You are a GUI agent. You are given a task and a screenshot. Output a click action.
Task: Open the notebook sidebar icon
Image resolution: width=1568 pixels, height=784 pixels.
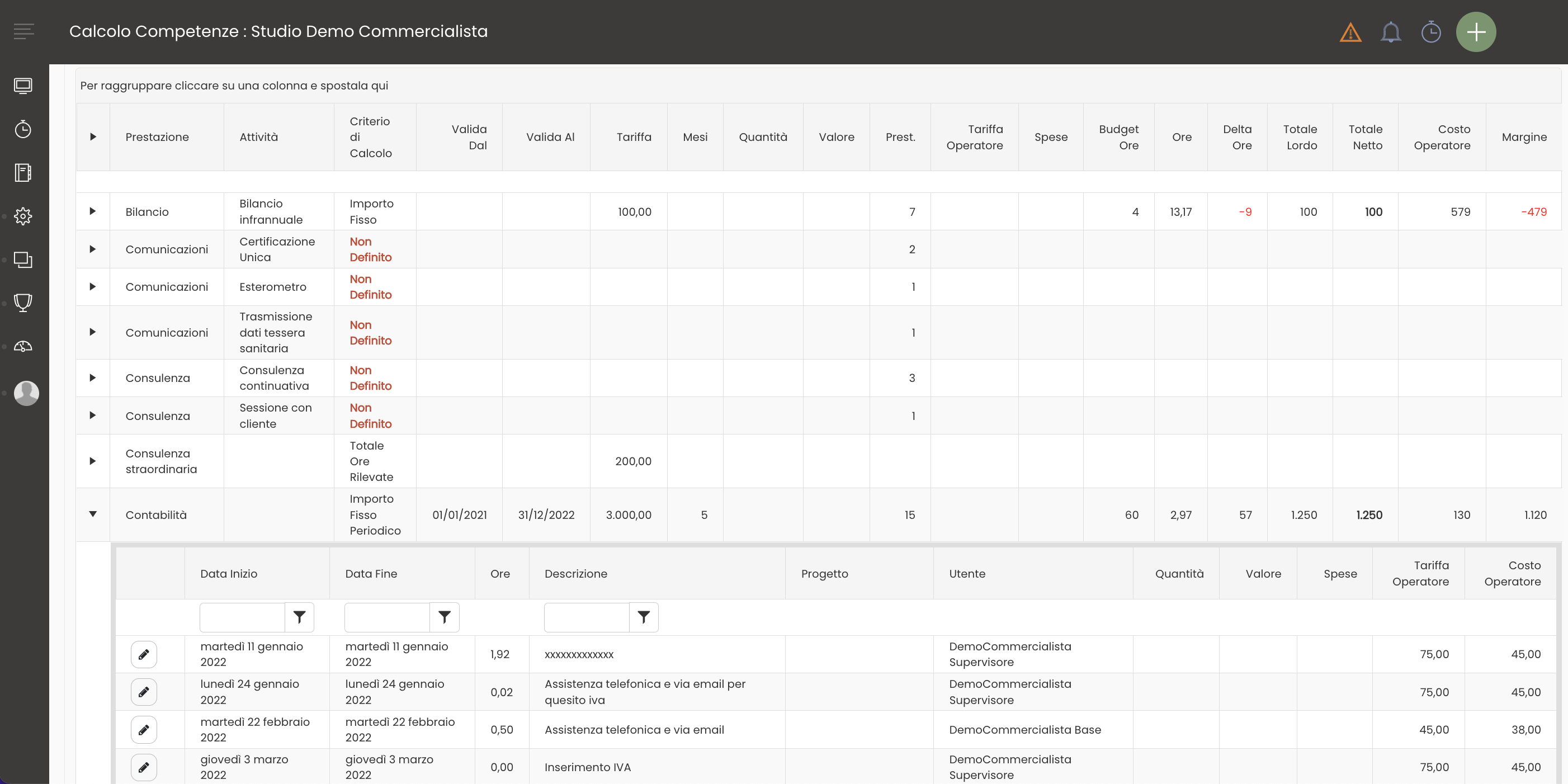[x=23, y=173]
